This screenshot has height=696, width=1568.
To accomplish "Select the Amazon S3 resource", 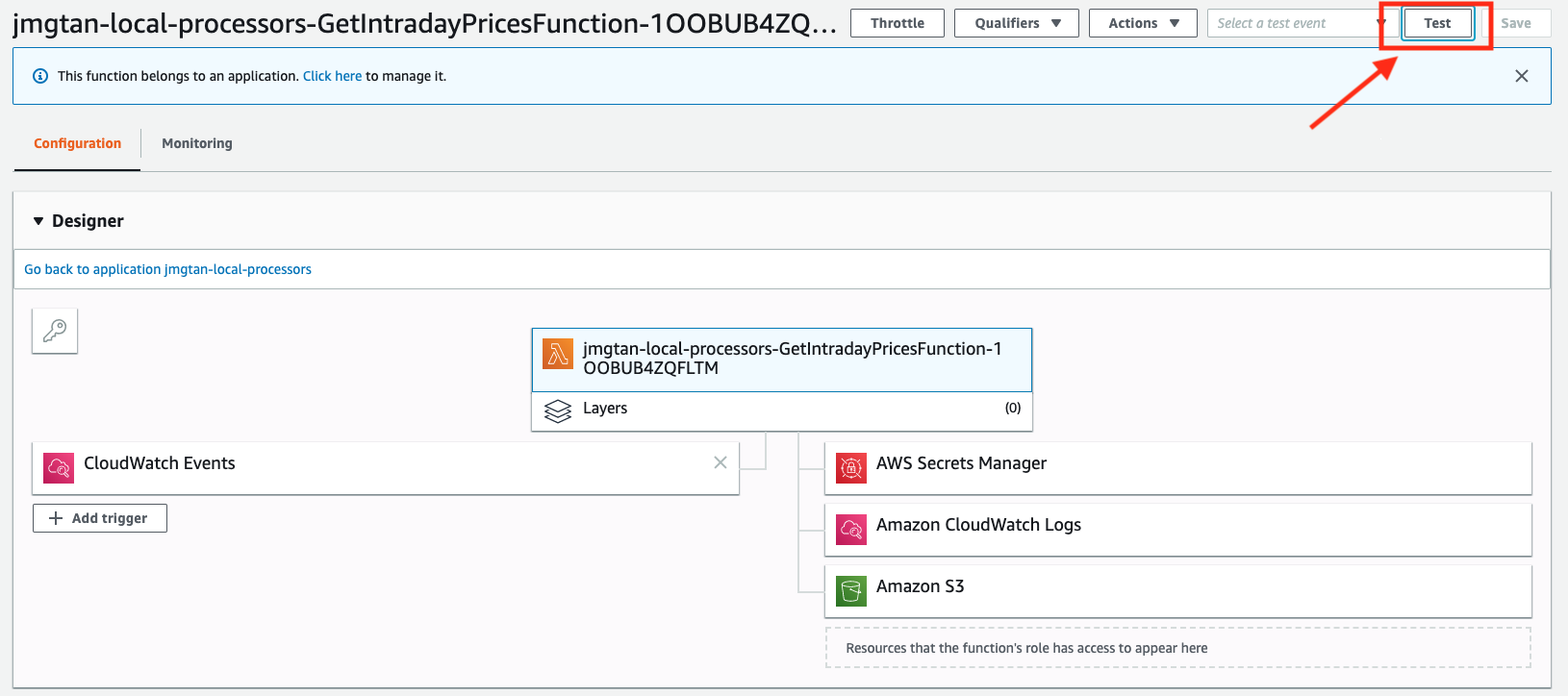I will 1178,591.
